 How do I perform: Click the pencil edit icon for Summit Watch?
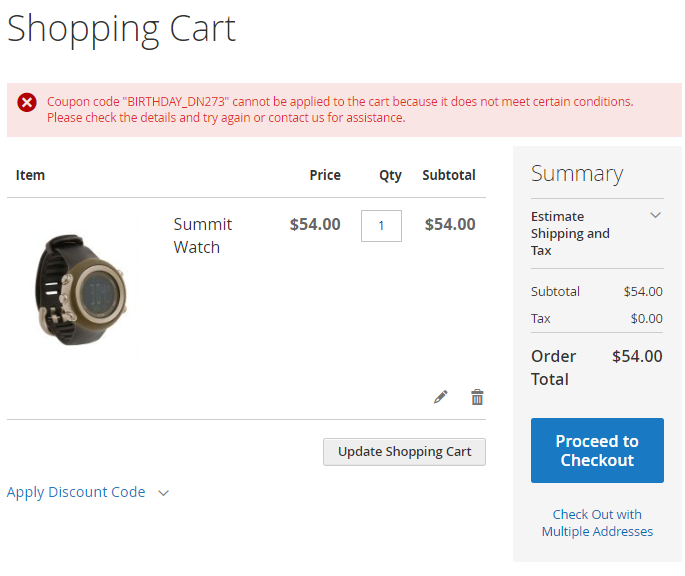pyautogui.click(x=441, y=397)
